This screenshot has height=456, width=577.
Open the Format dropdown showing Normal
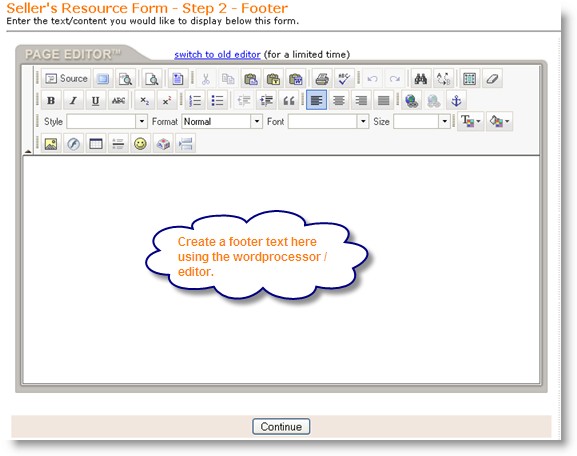222,121
